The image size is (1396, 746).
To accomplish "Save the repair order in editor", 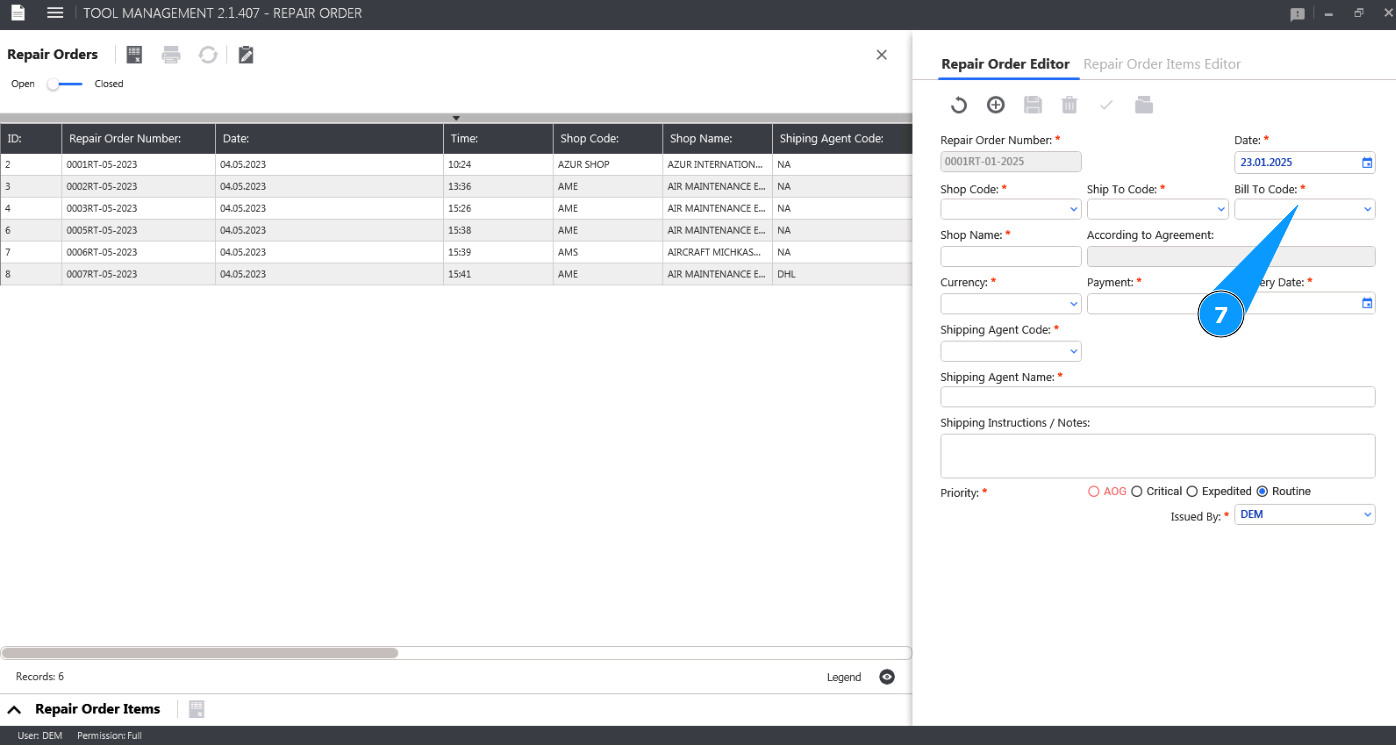I will click(x=1033, y=105).
